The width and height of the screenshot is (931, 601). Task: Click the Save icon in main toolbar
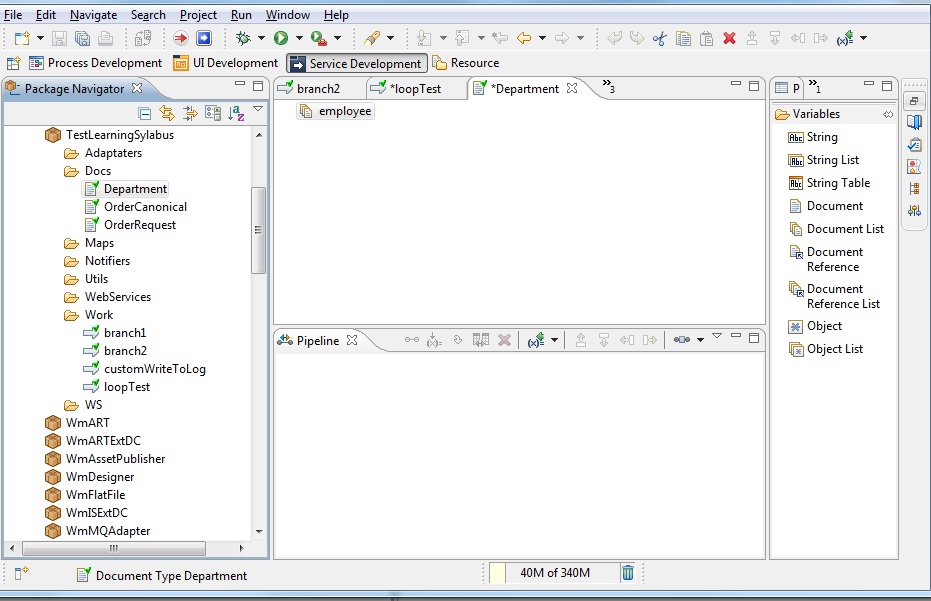click(59, 39)
